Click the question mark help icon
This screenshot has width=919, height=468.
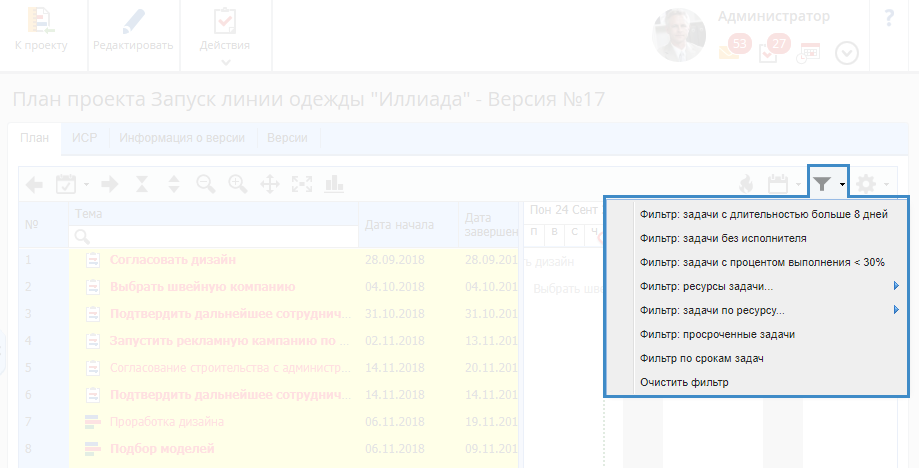click(x=889, y=20)
